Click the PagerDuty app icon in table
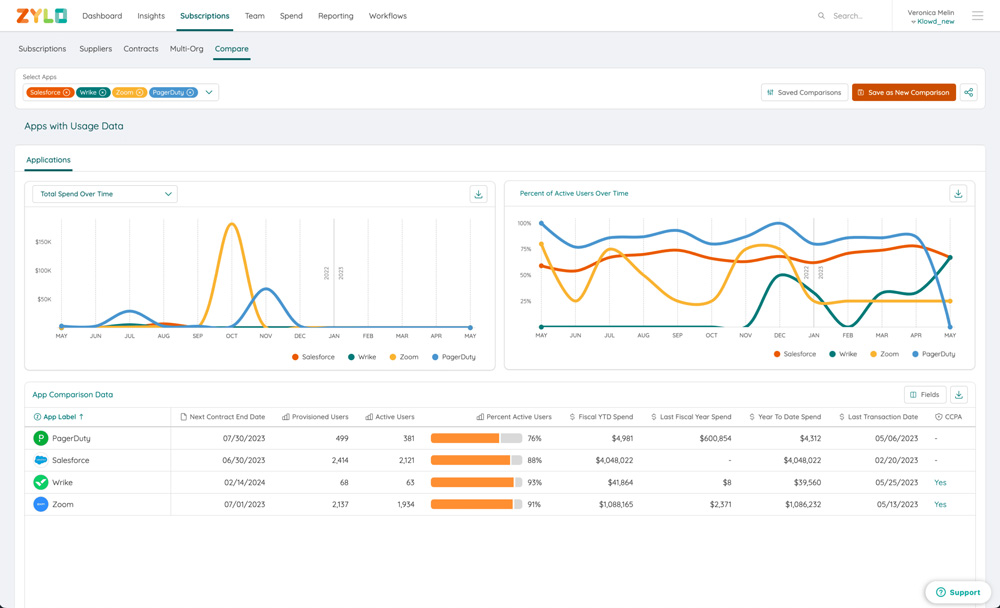 pos(41,438)
